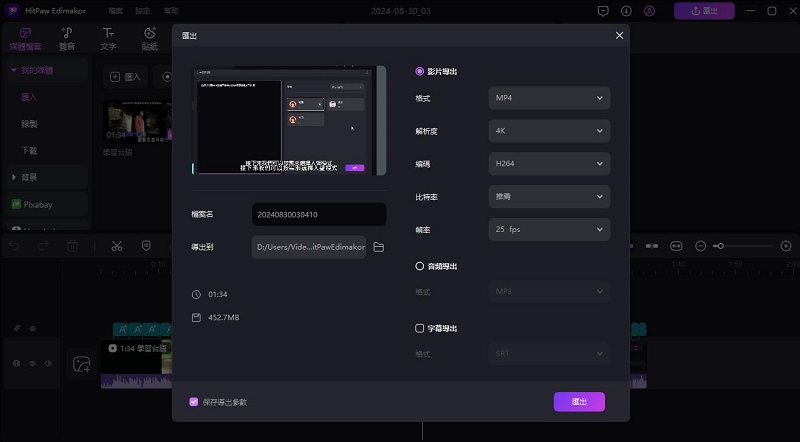This screenshot has width=800, height=442.
Task: Select the 01:34 media clip thumbnail
Action: pos(137,122)
